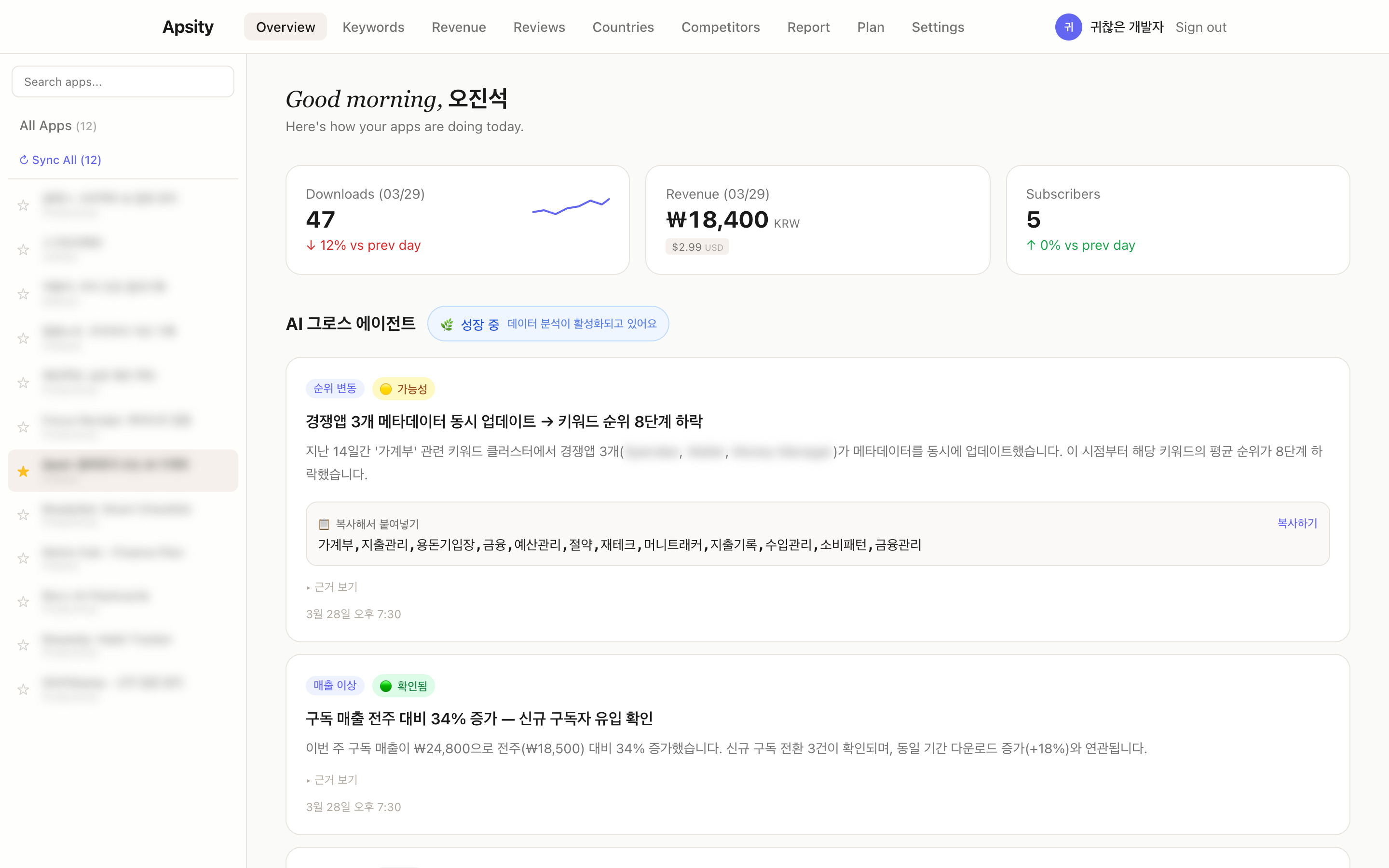Click the purple user avatar icon
1389x868 pixels.
pos(1068,27)
